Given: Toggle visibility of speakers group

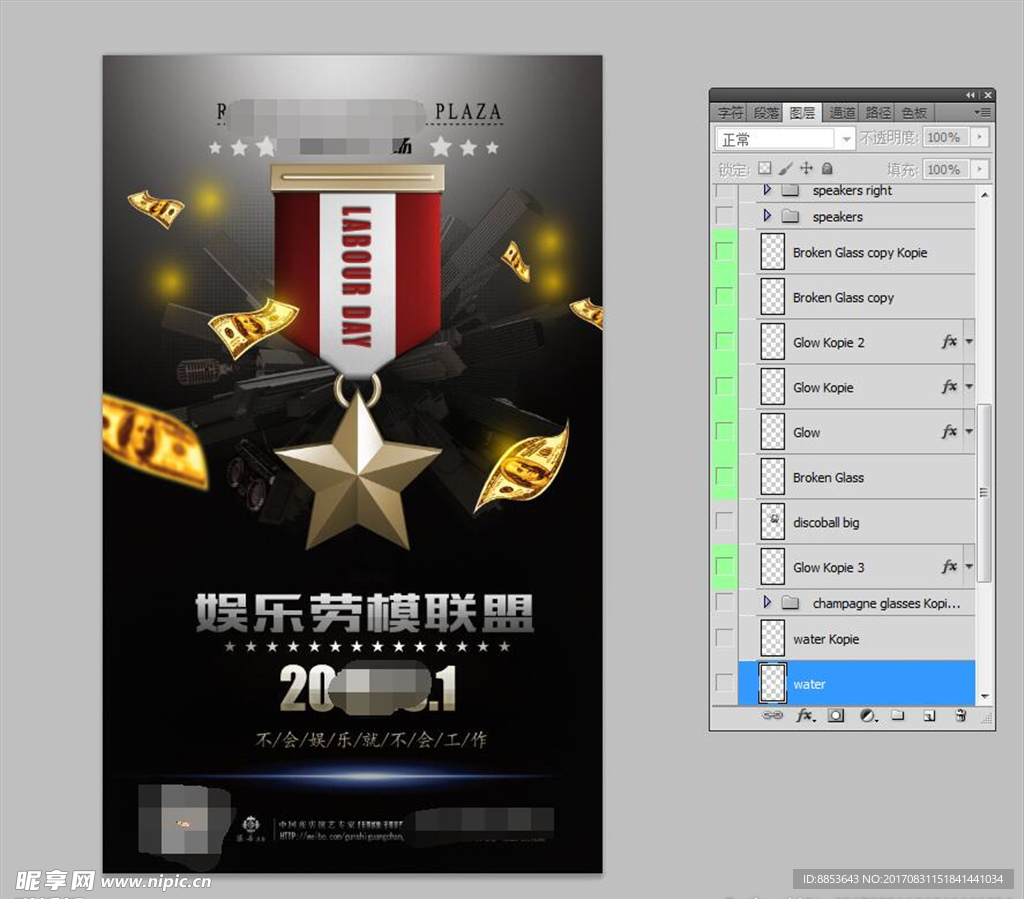Looking at the screenshot, I should 724,215.
